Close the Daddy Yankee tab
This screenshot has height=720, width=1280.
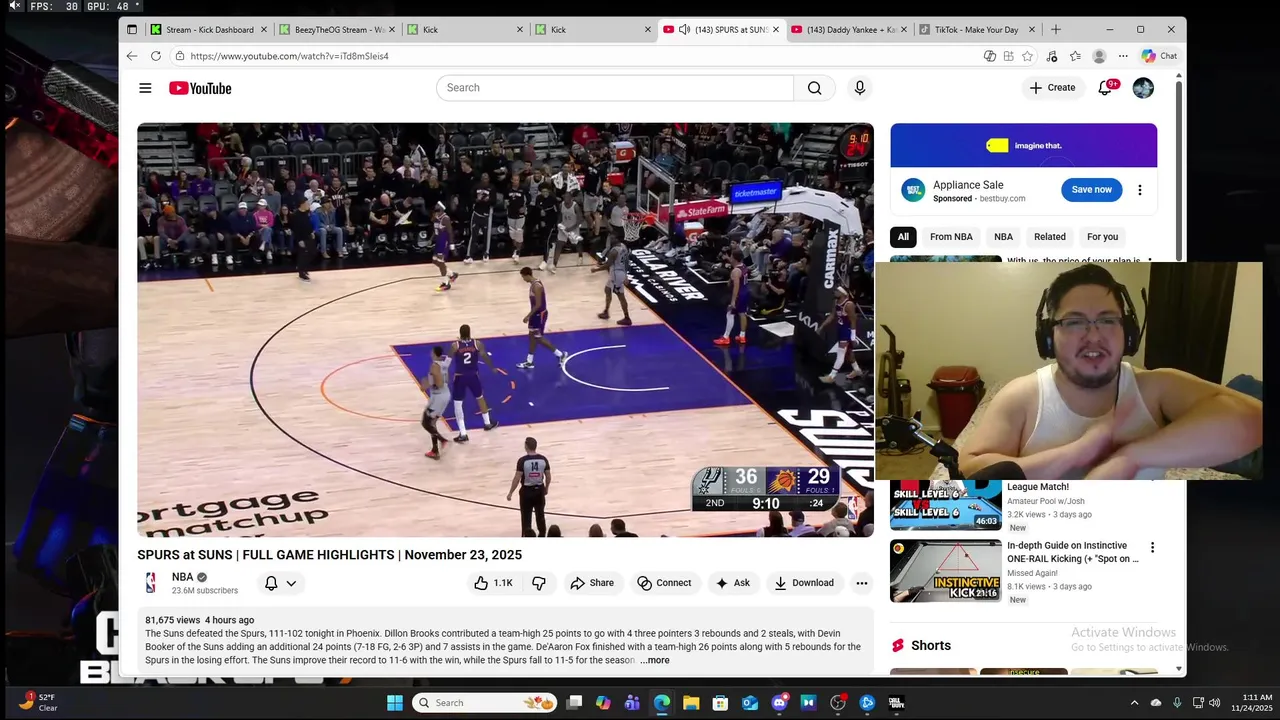(904, 30)
